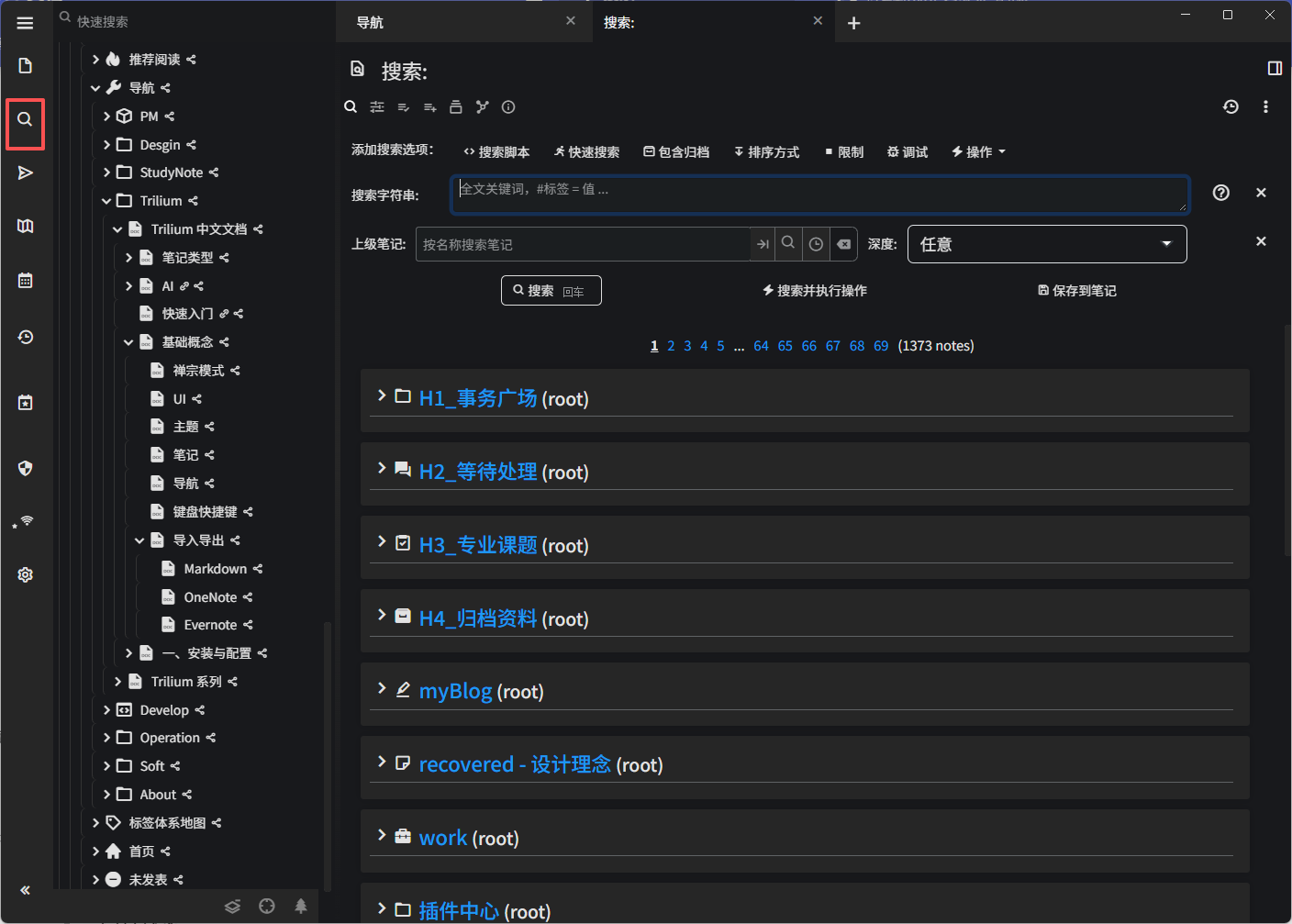Open the 深度 dropdown showing 任意

1046,244
